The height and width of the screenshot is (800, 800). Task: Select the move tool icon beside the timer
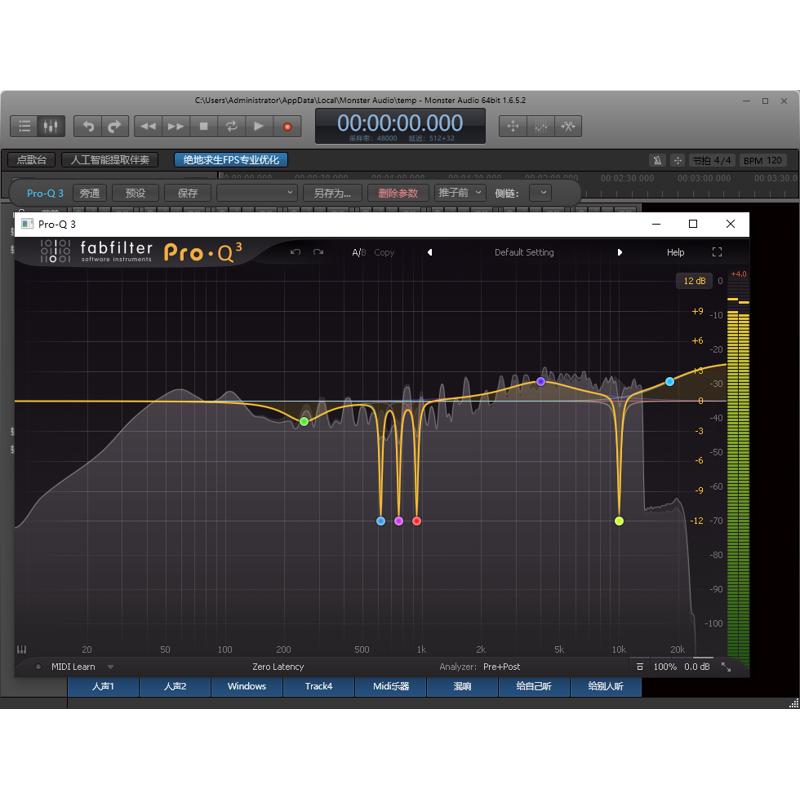pos(513,126)
